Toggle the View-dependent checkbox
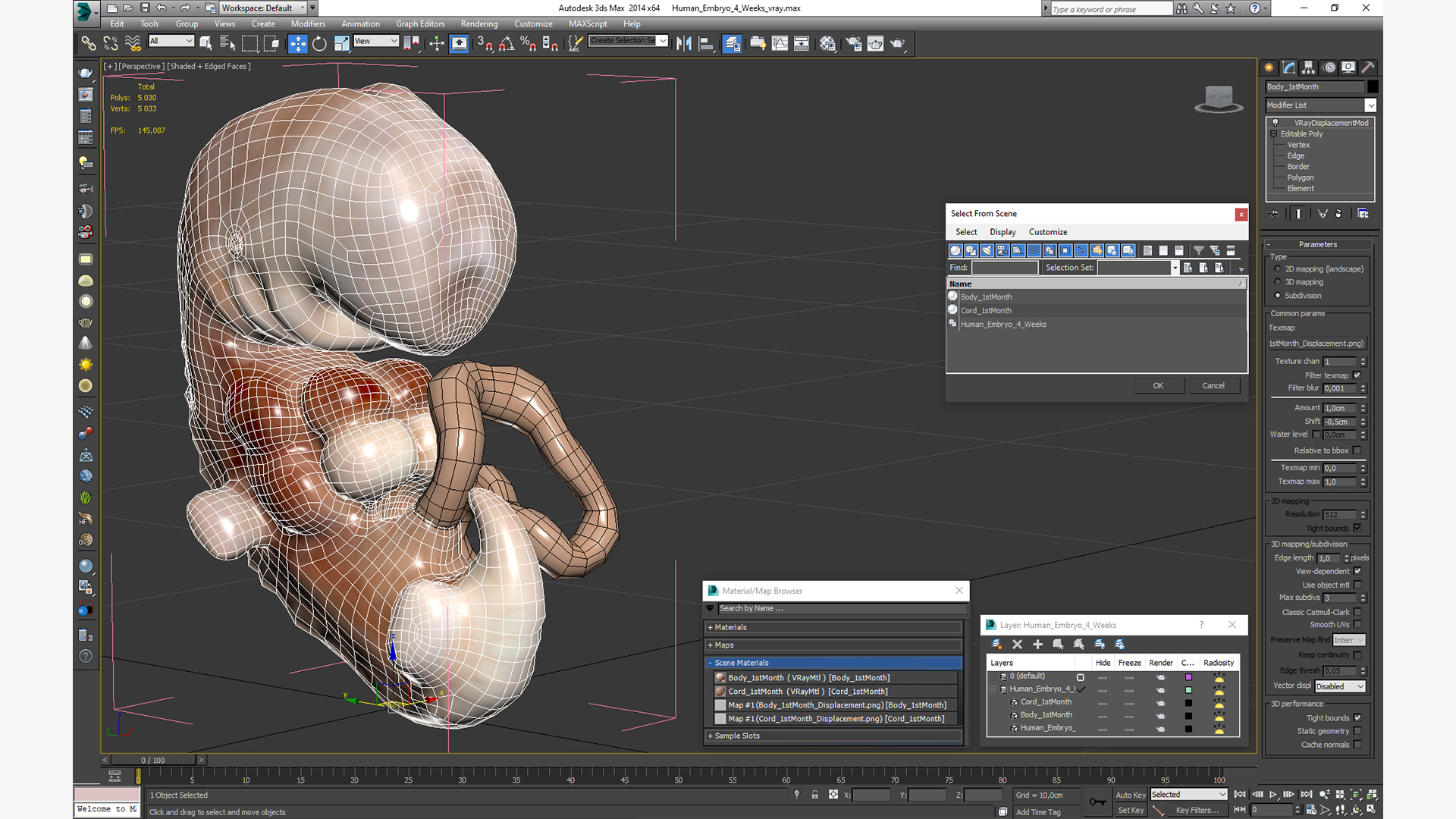This screenshot has width=1456, height=819. tap(1357, 571)
